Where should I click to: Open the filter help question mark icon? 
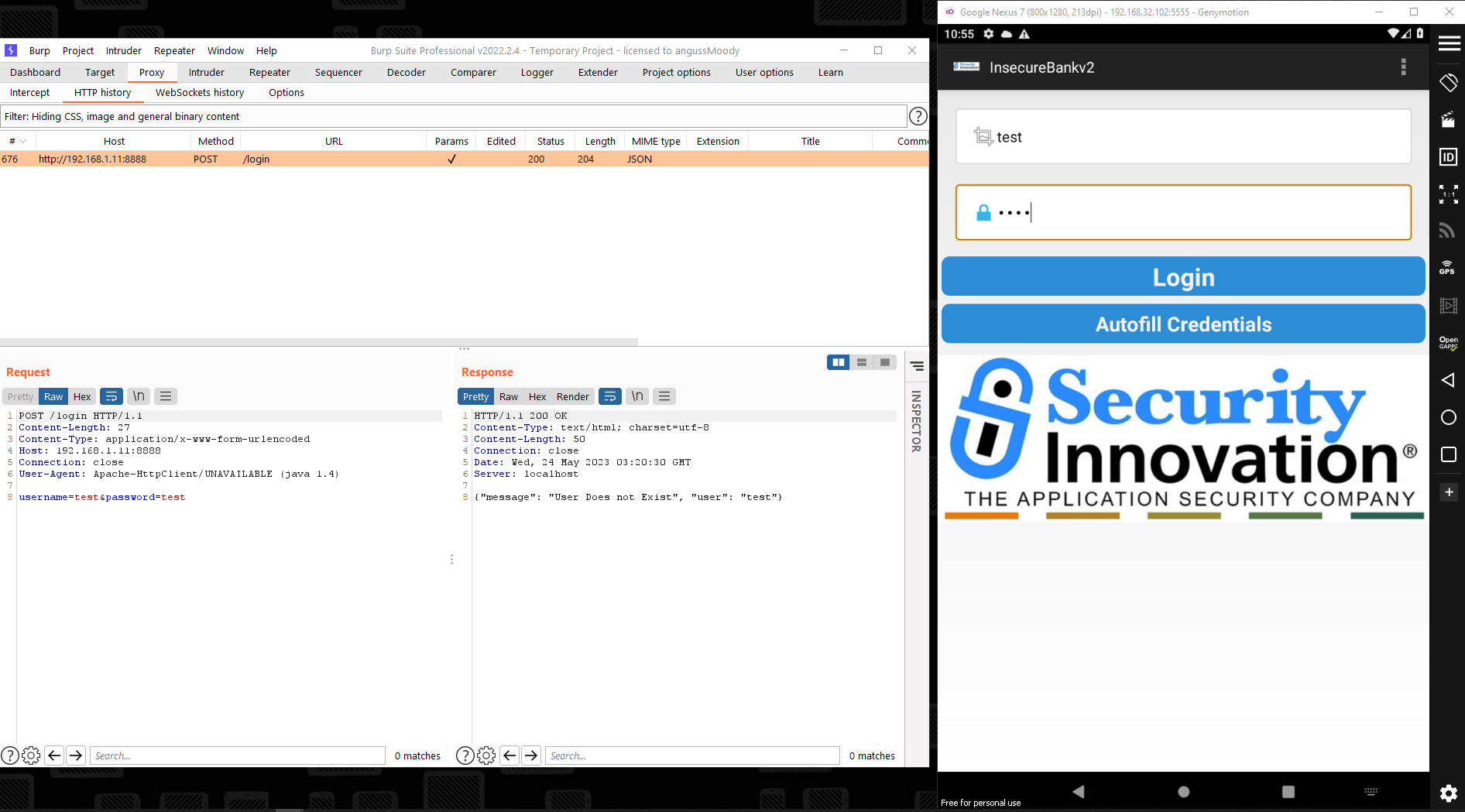tap(918, 116)
